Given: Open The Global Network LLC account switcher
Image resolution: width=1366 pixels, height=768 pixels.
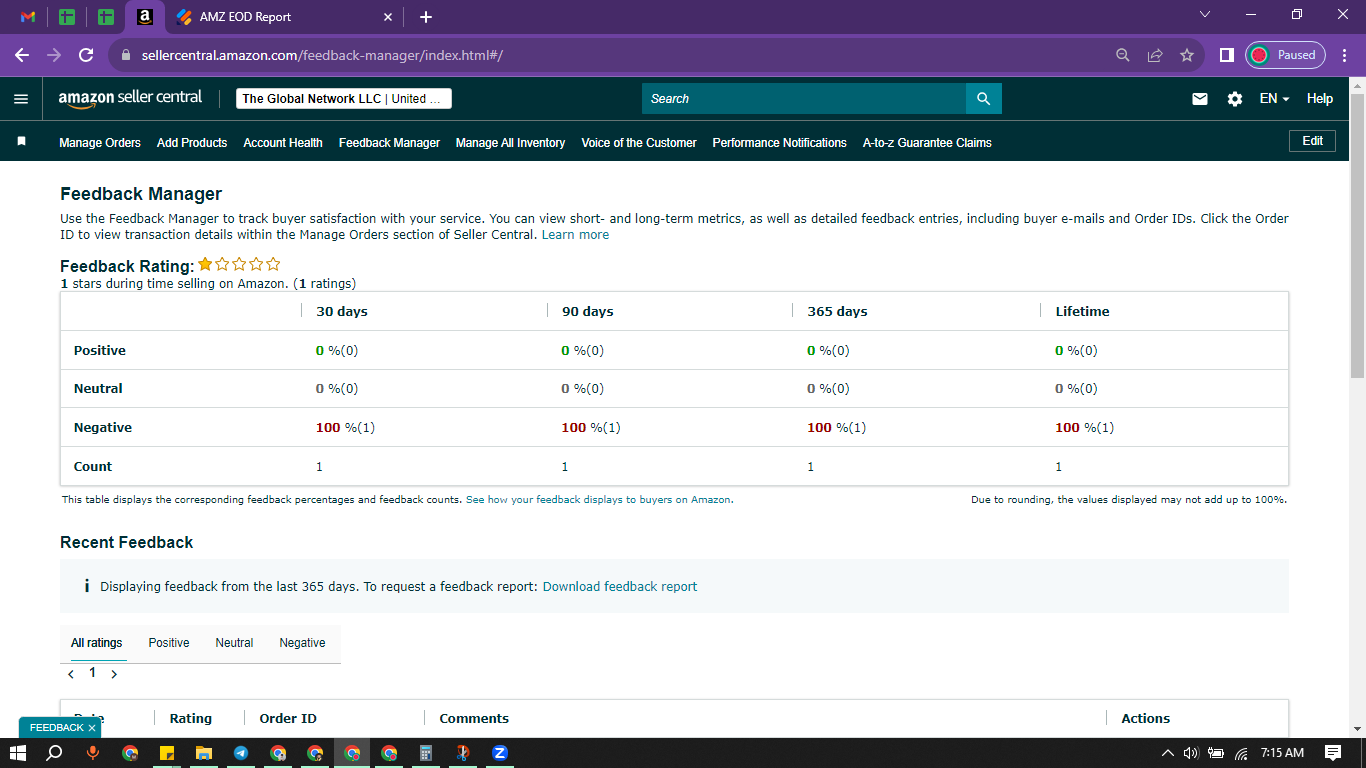Looking at the screenshot, I should [344, 99].
